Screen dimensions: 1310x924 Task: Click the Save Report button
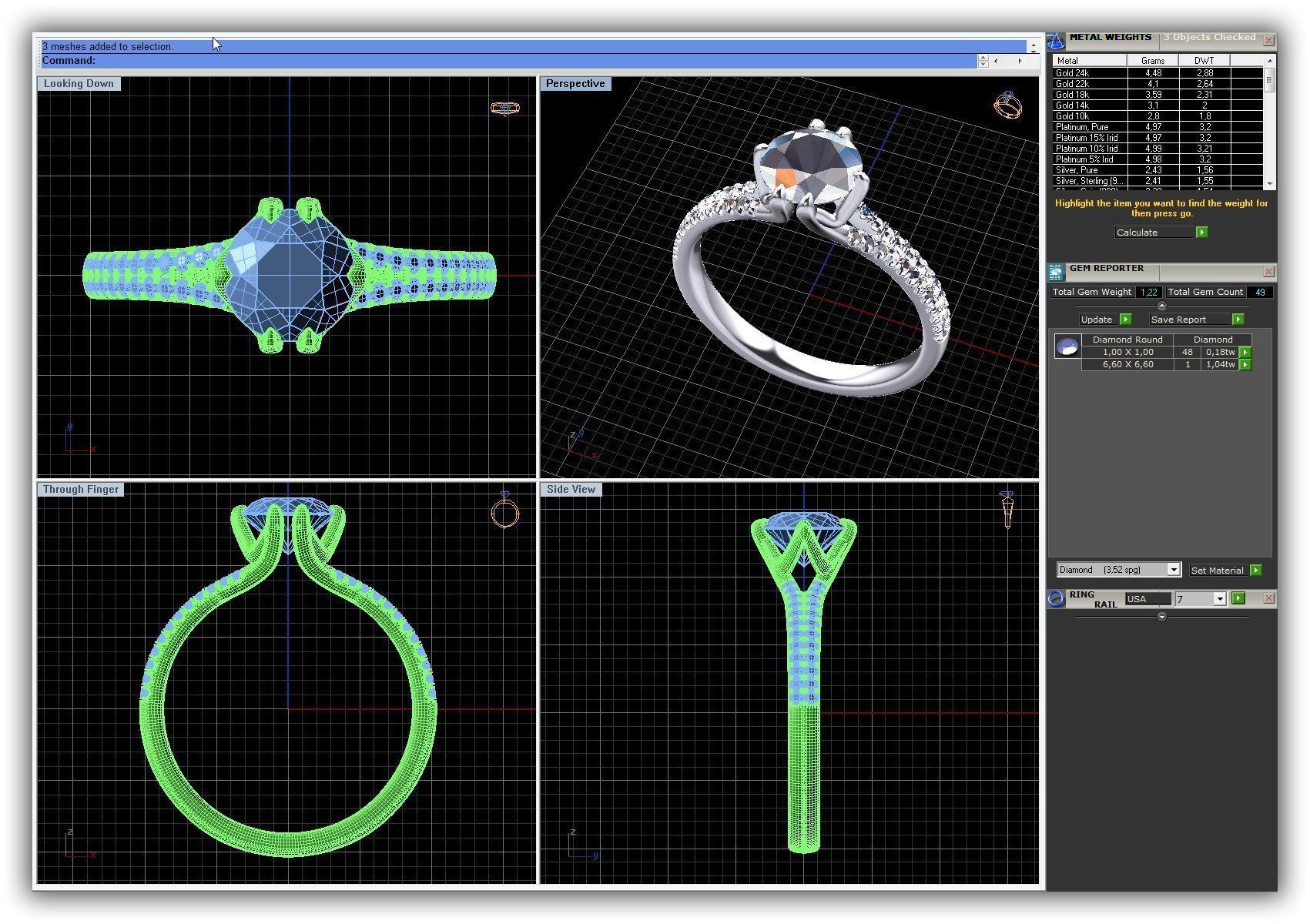point(1190,319)
